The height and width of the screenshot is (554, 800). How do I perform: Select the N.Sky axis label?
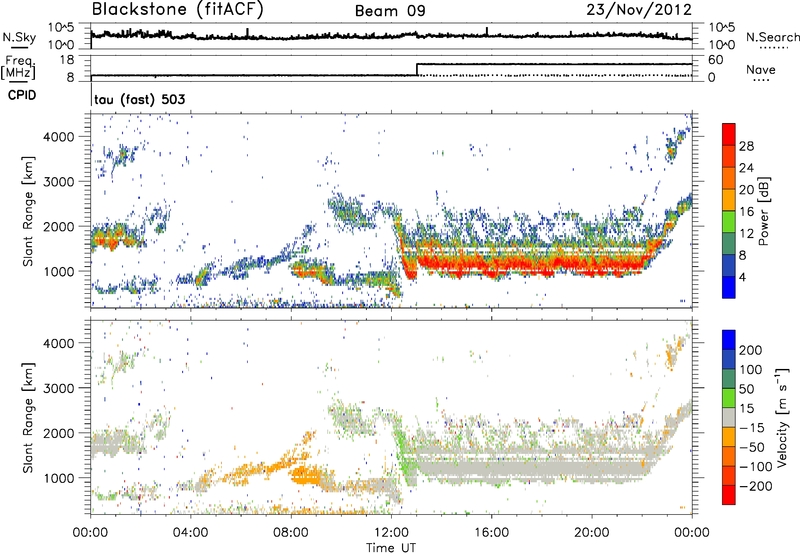click(x=19, y=38)
